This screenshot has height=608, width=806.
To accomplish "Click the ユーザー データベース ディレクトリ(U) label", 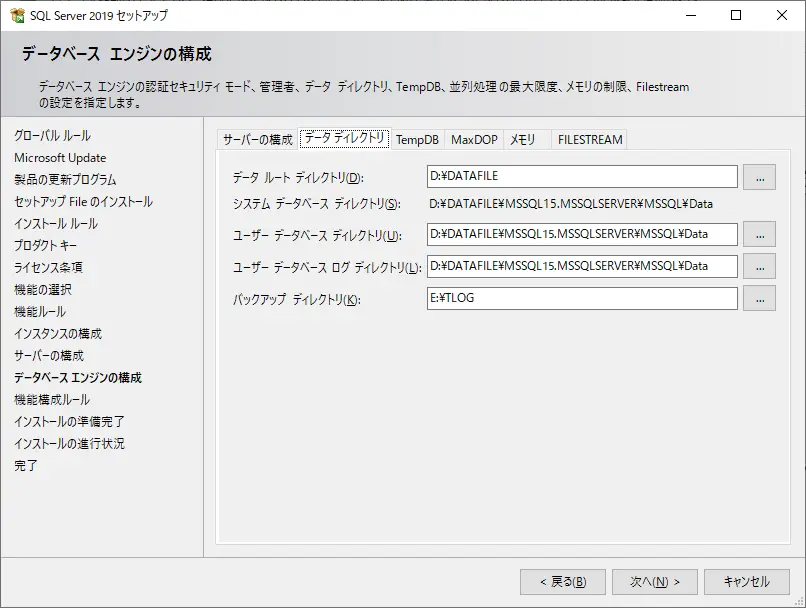I will 317,236.
